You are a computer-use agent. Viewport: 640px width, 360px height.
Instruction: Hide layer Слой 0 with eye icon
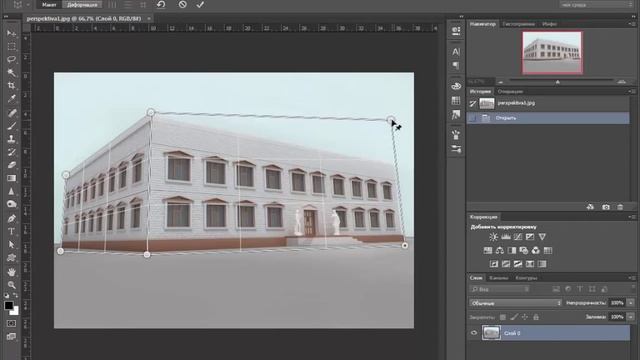[474, 333]
